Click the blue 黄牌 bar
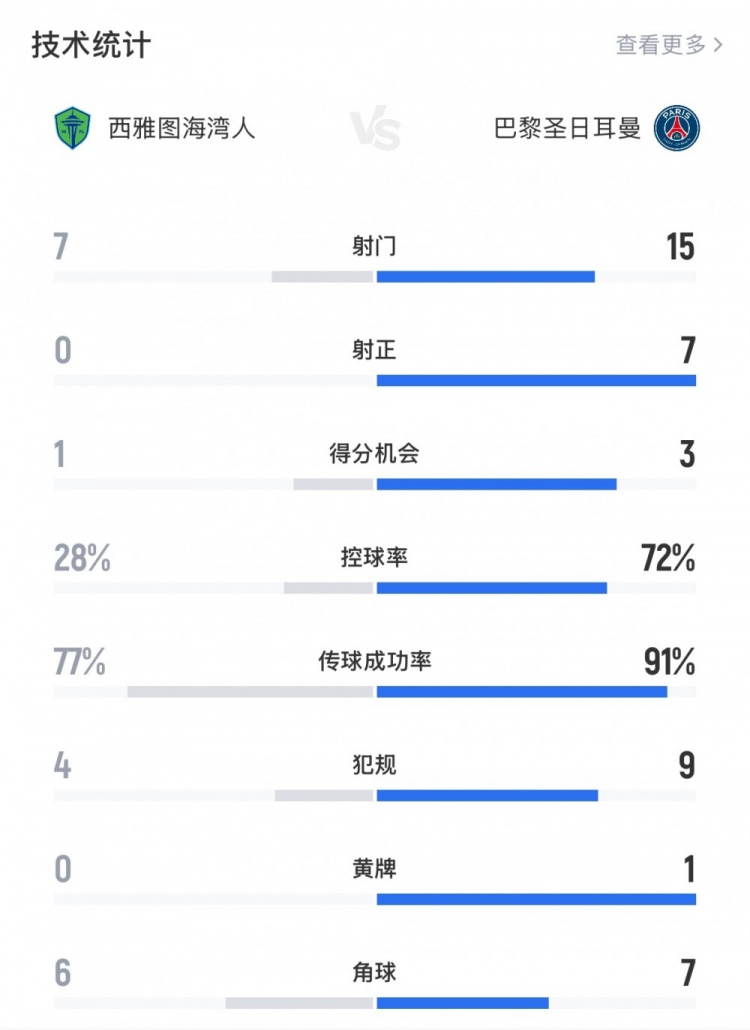750x1030 pixels. click(x=536, y=899)
